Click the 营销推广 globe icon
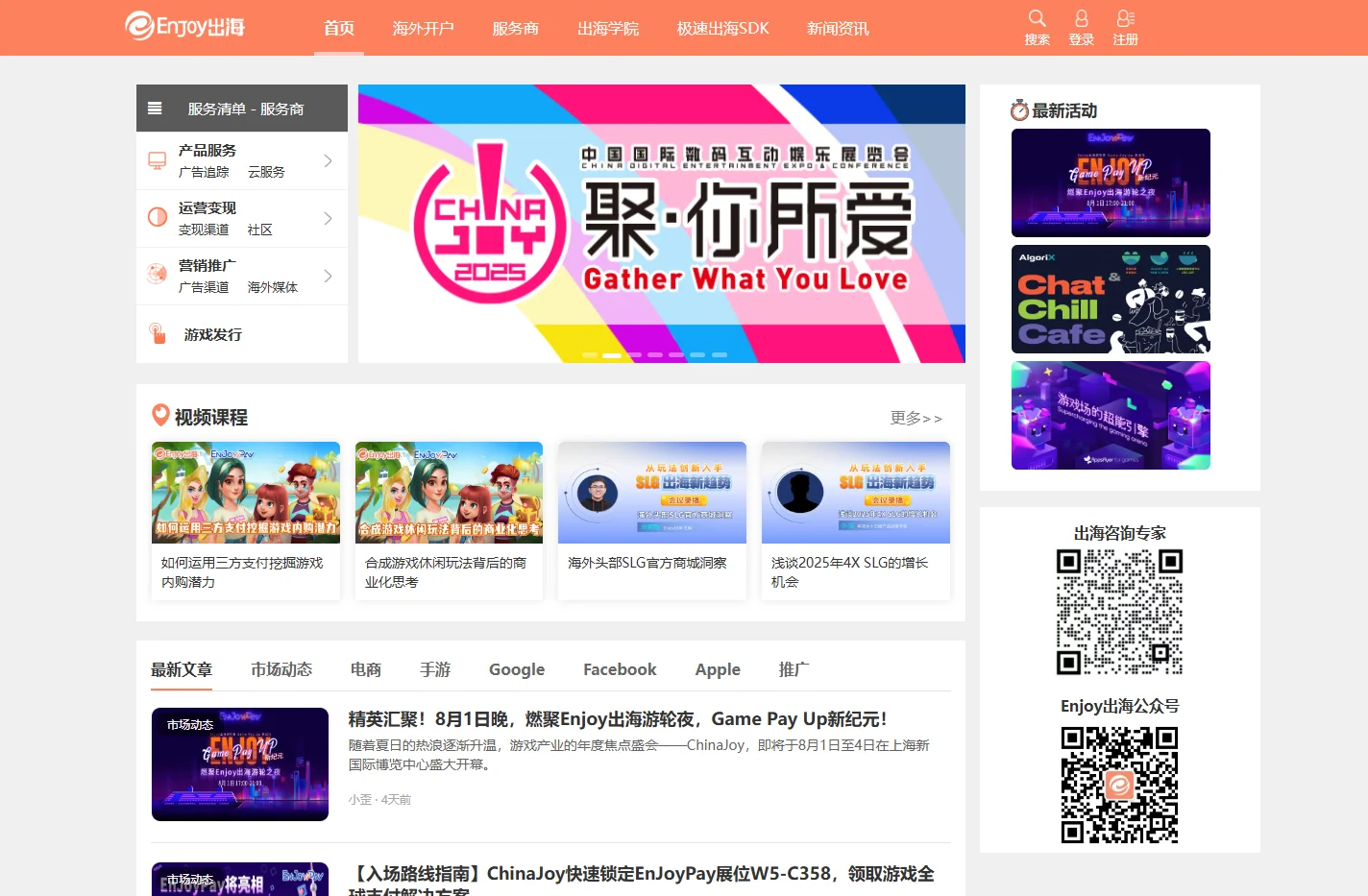The image size is (1368, 896). click(158, 274)
